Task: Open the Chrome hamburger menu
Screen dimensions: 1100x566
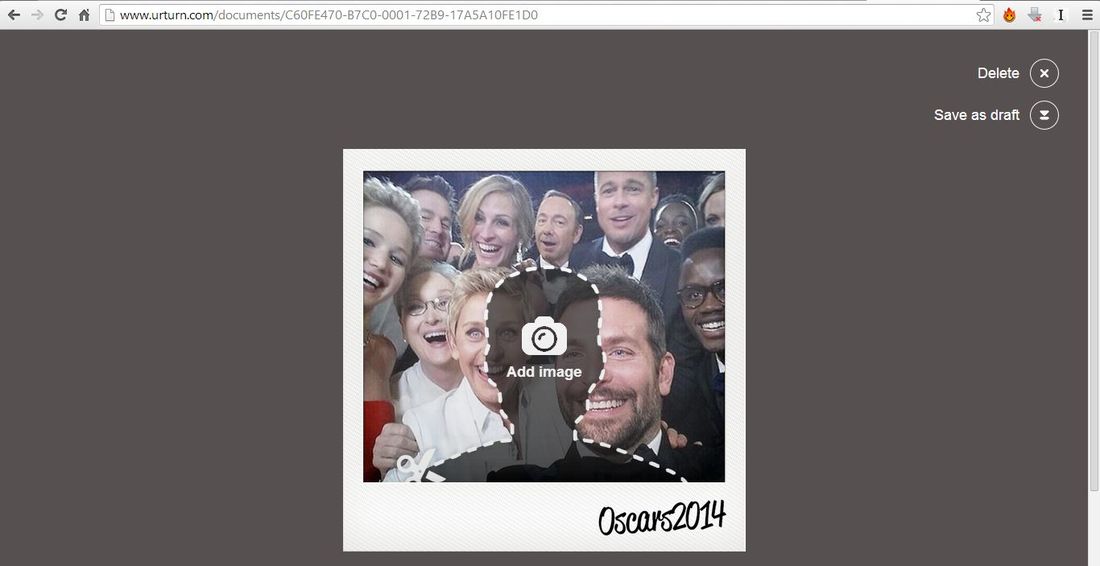Action: (1087, 15)
